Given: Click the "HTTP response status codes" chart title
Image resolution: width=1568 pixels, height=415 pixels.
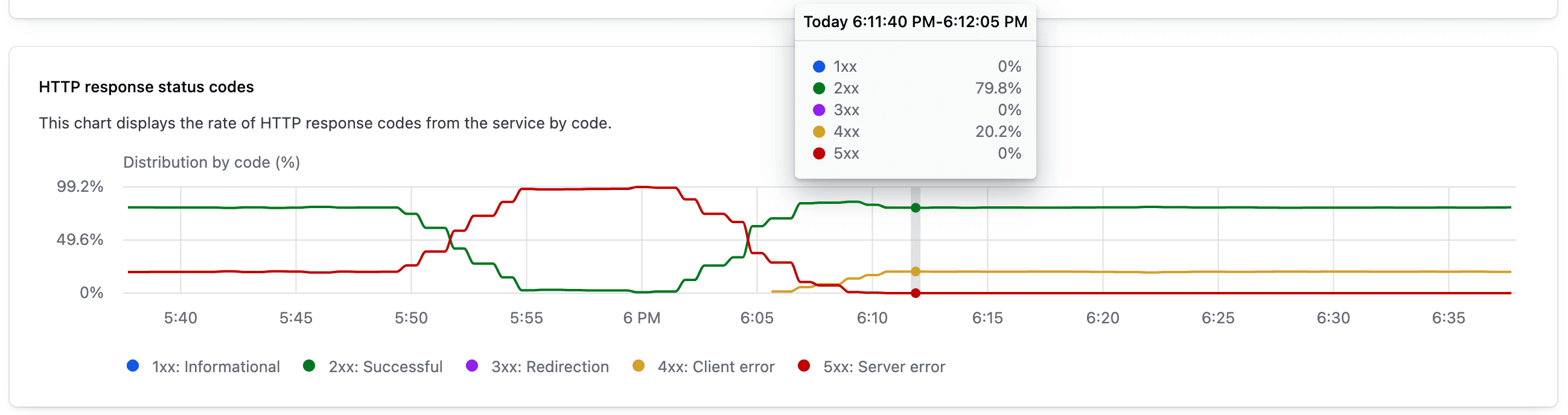Looking at the screenshot, I should (x=146, y=87).
